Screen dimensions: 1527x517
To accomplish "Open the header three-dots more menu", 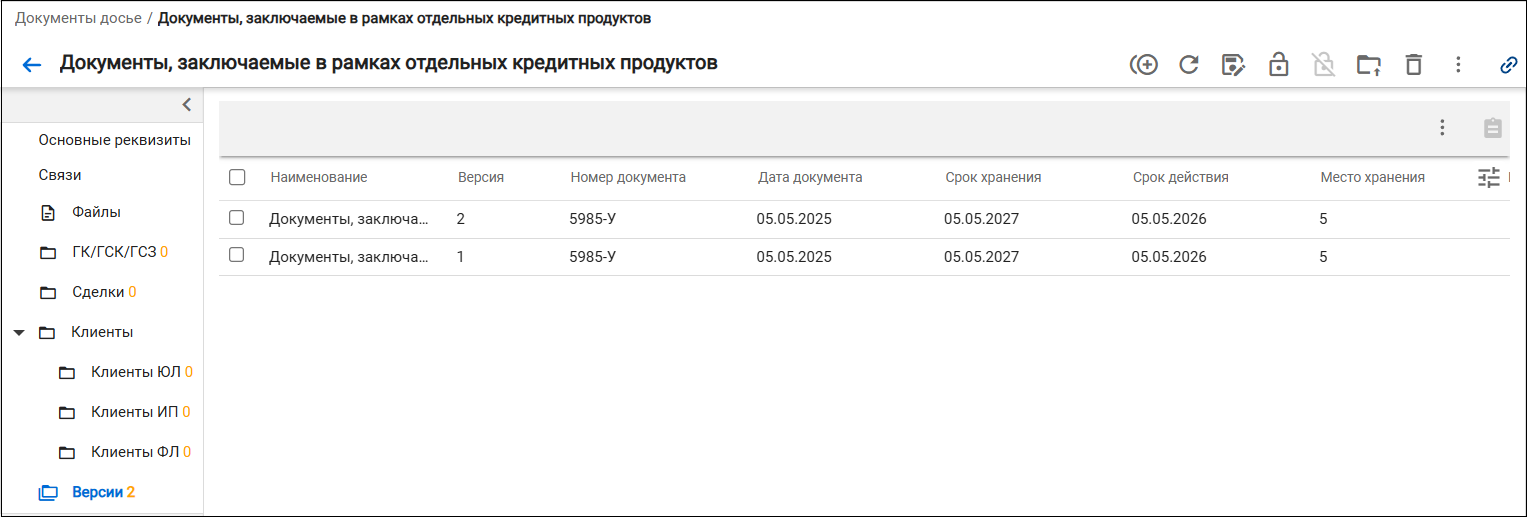I will point(1458,65).
